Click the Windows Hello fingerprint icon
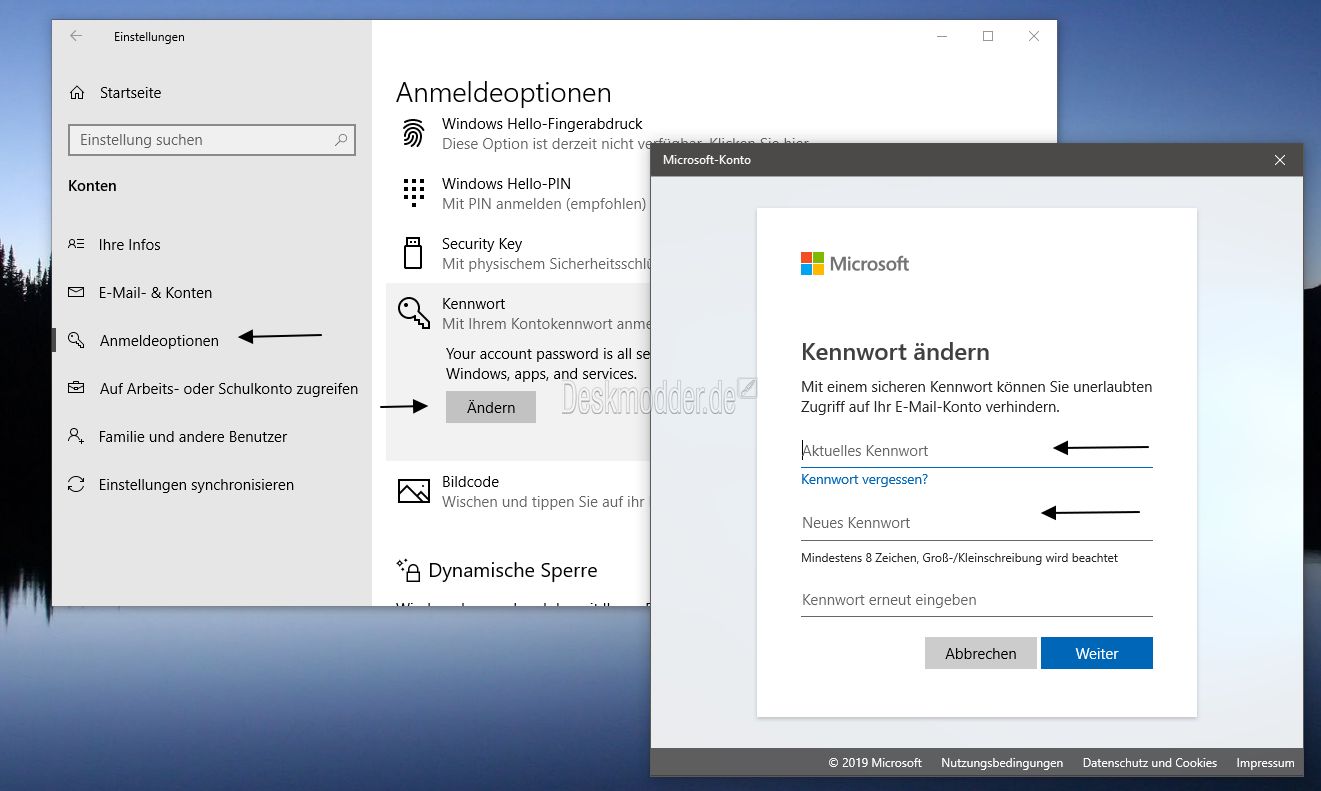1321x791 pixels. pos(413,133)
